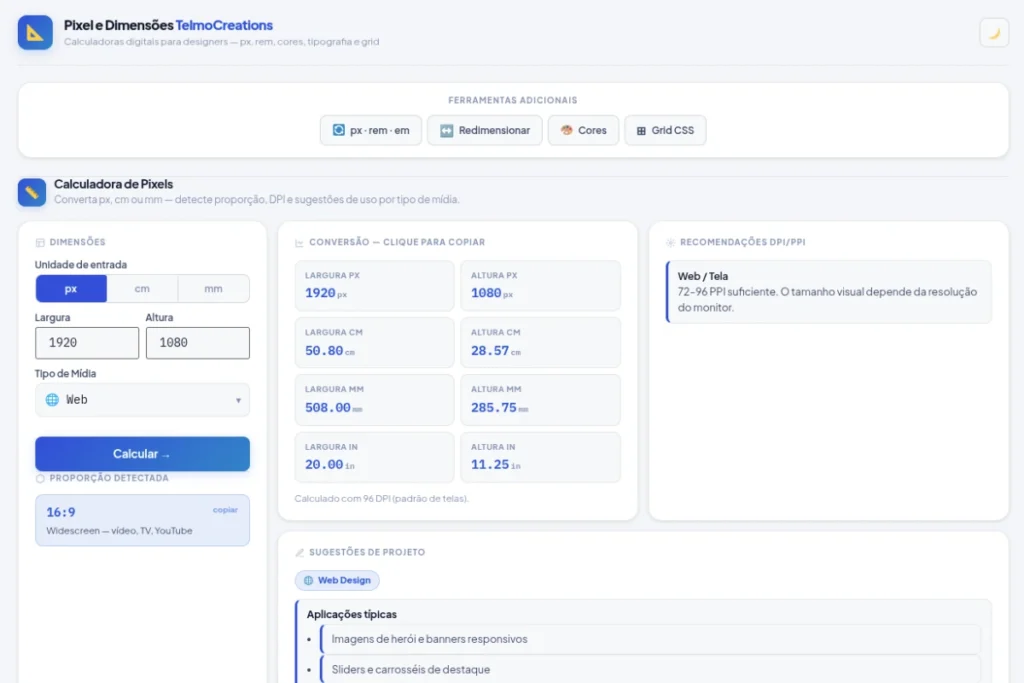1024x683 pixels.
Task: Toggle dark mode with the moon icon
Action: pyautogui.click(x=994, y=33)
